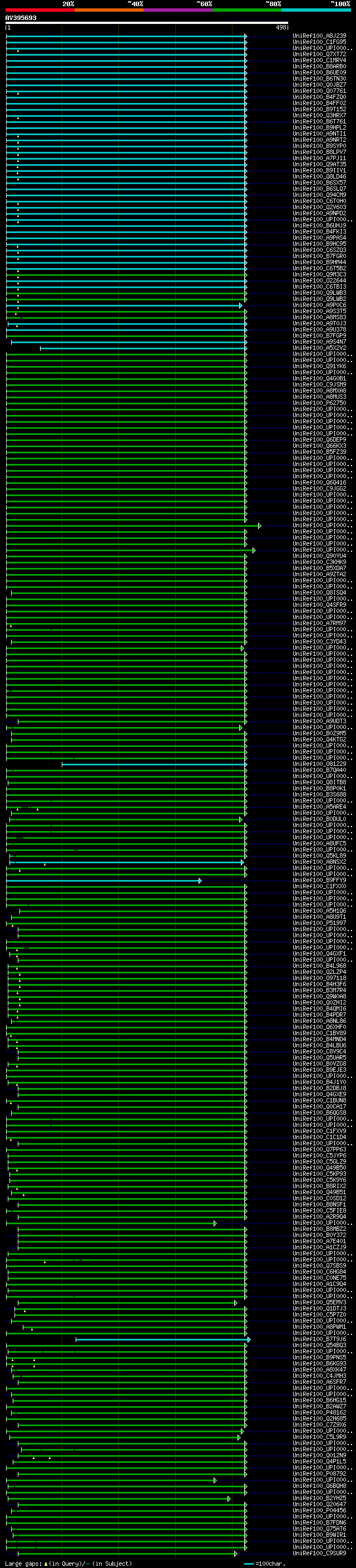Image resolution: width=356 pixels, height=1568 pixels.
Task: Pick the UniRef100_Q2V603 subject name
Action: (x=319, y=207)
